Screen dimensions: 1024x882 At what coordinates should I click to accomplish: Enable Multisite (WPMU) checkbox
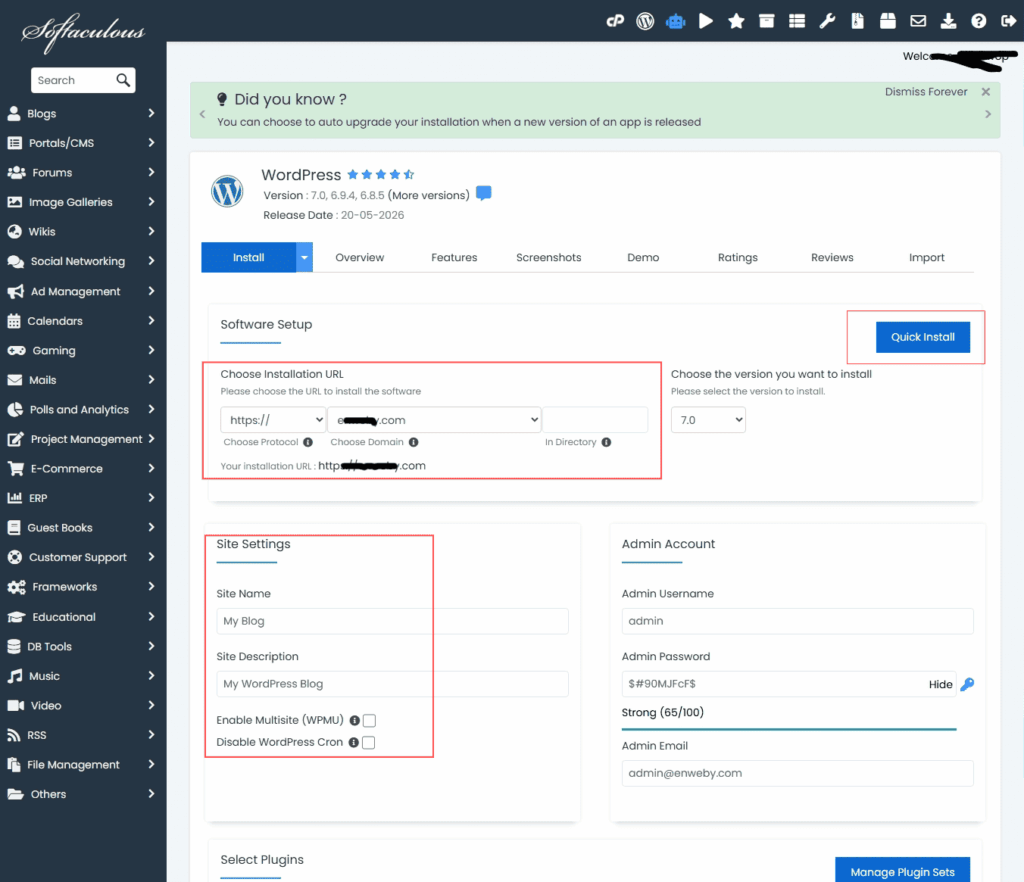369,720
